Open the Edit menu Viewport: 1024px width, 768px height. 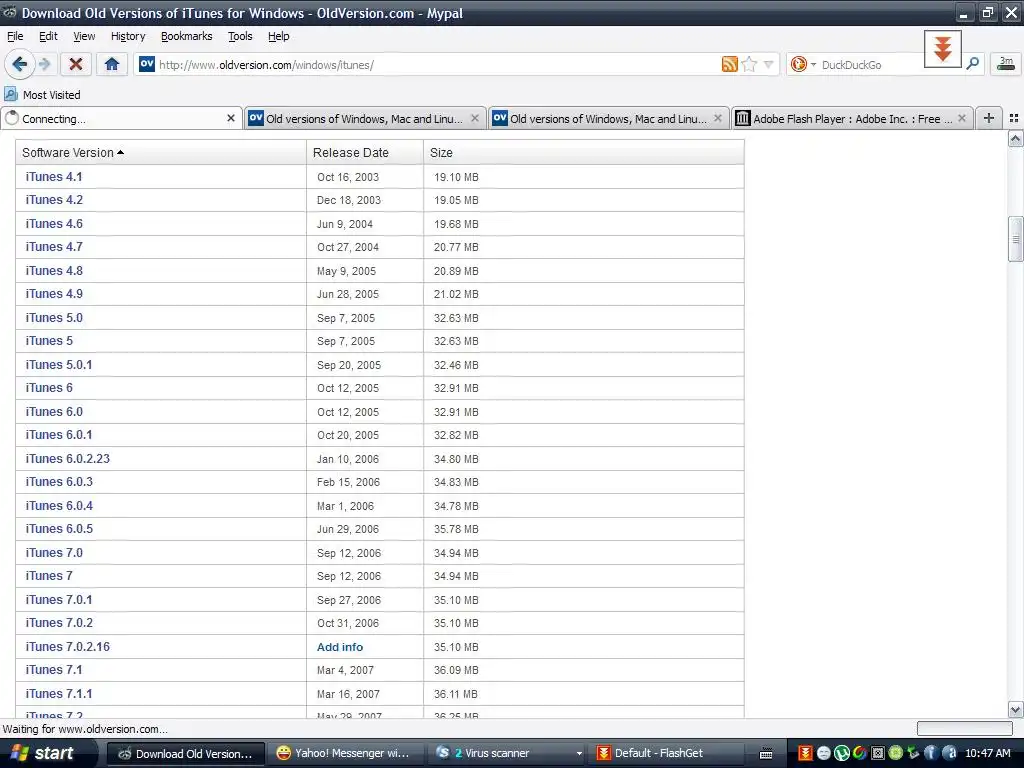point(48,36)
